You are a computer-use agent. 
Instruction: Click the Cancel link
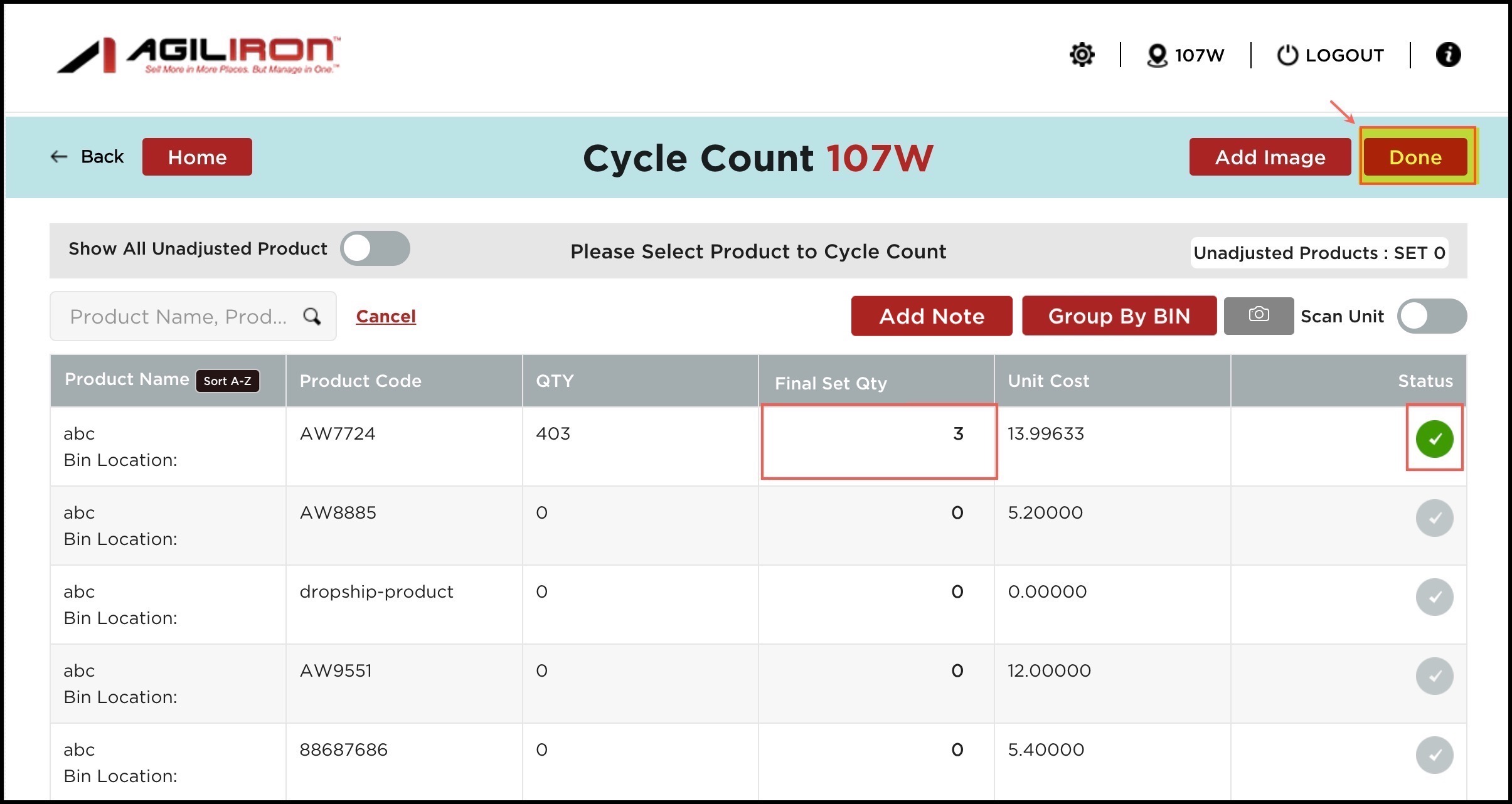(385, 316)
